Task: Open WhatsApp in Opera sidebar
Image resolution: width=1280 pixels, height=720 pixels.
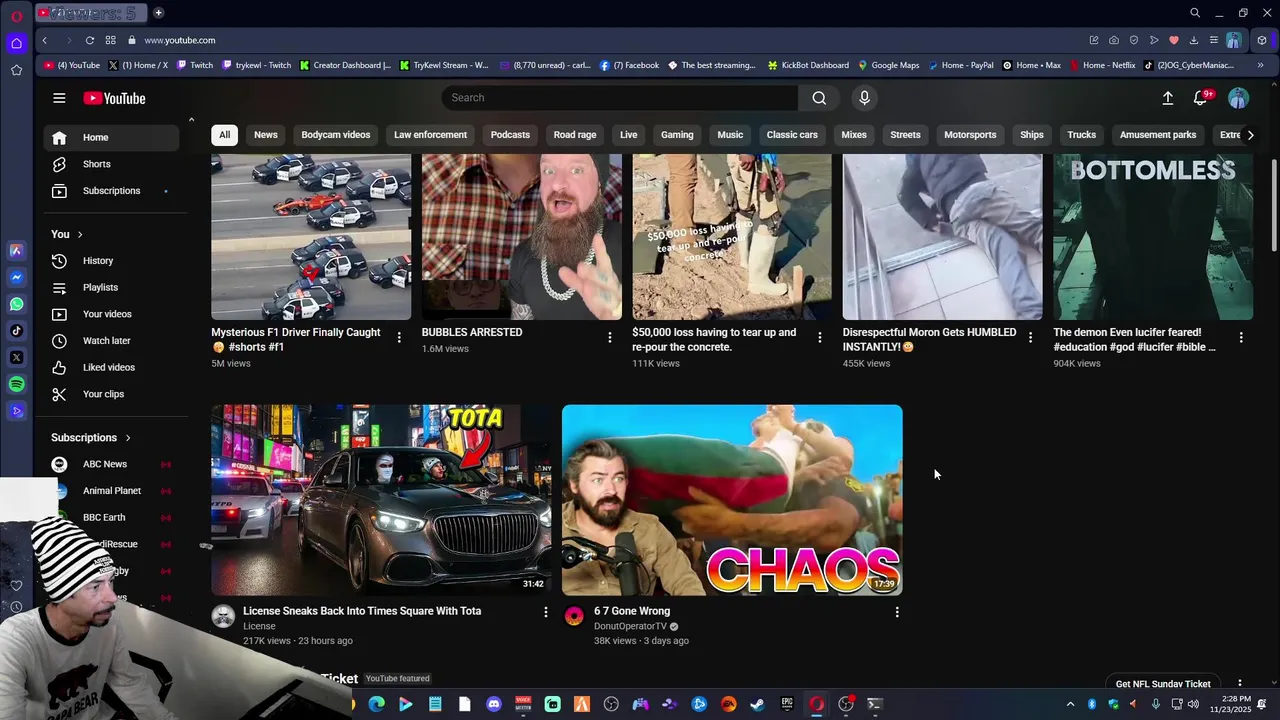Action: click(x=16, y=304)
